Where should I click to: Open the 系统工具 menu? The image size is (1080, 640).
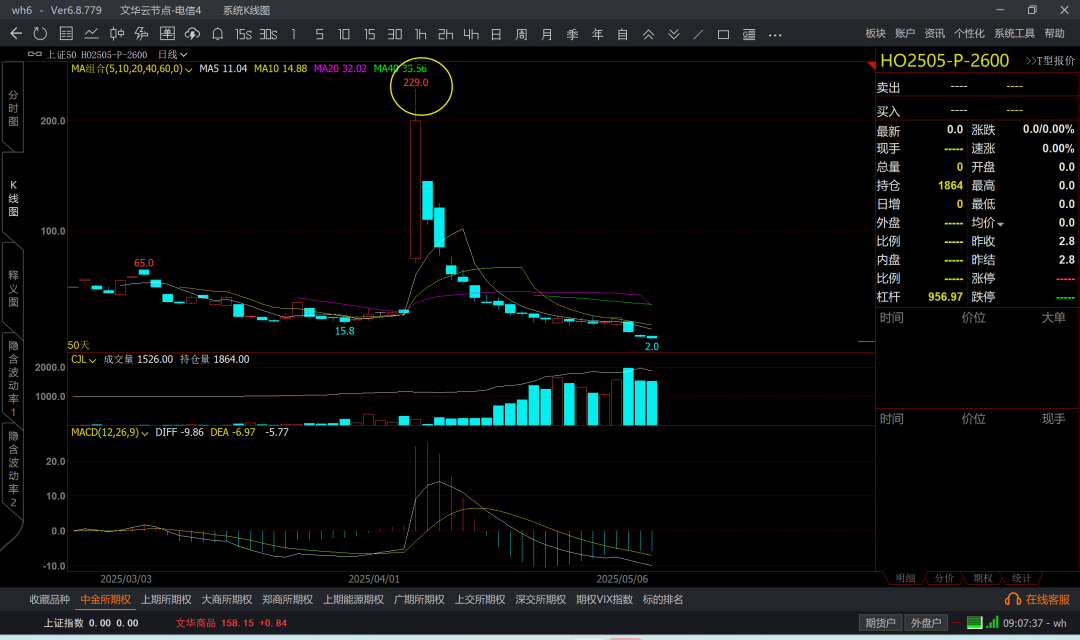point(1014,34)
